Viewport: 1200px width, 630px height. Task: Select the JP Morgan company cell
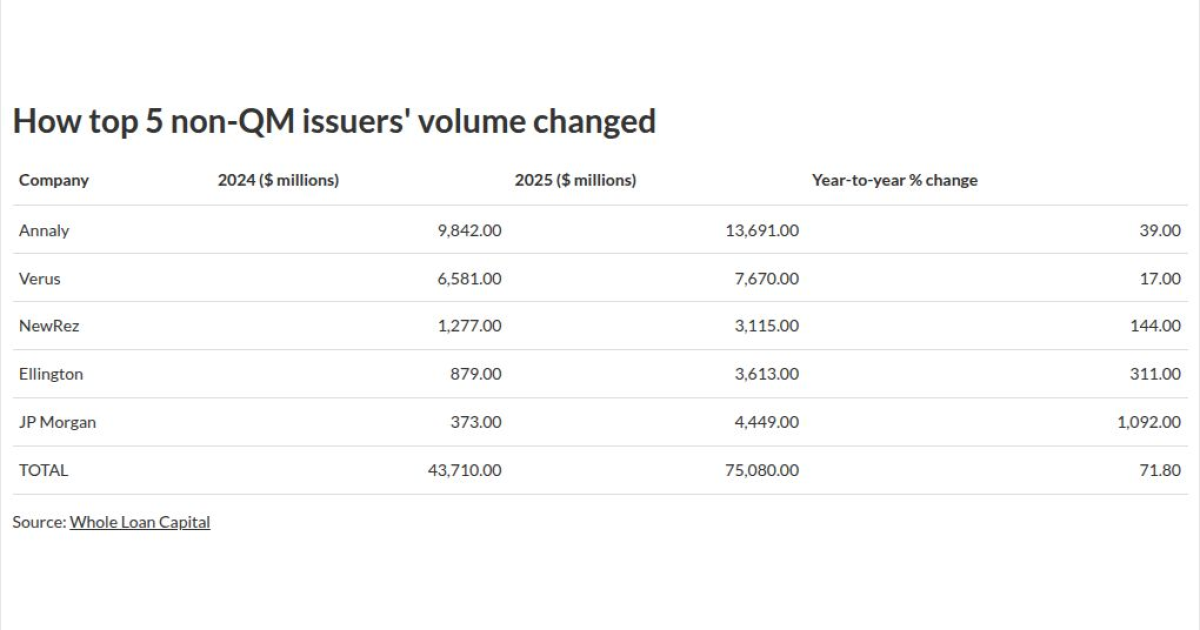tap(58, 422)
